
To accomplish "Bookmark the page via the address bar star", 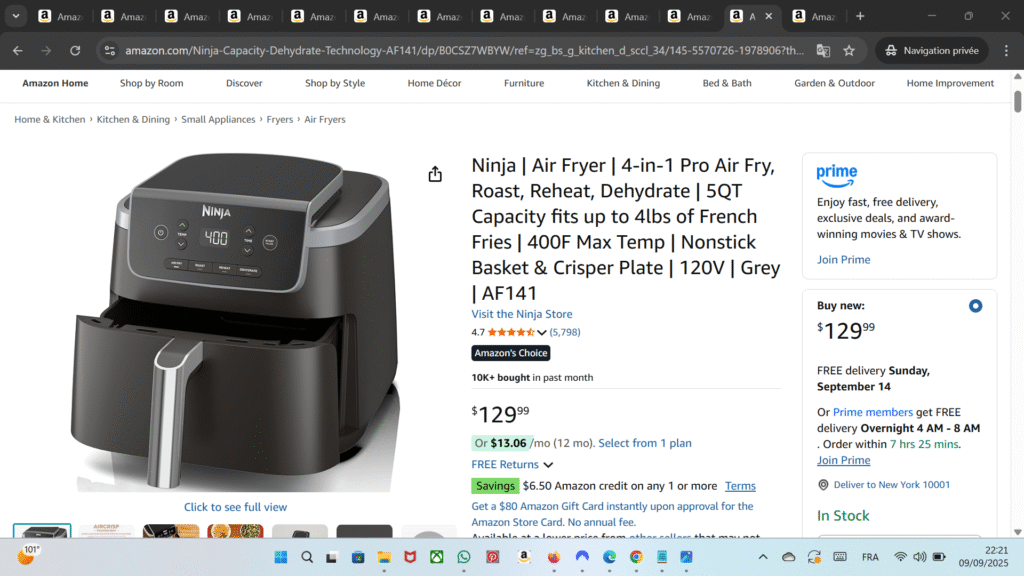I will coord(848,50).
